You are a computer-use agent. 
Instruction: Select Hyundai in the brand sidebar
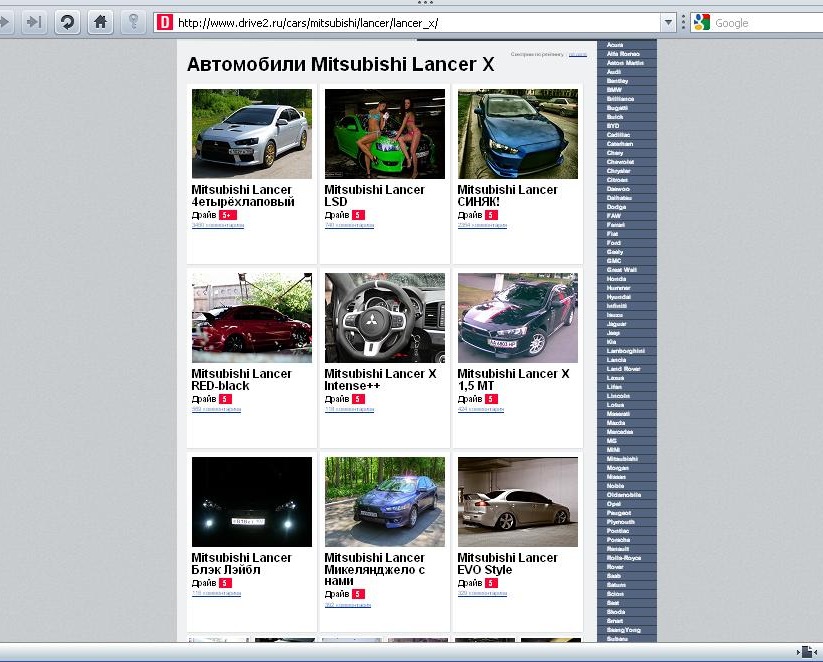click(x=618, y=297)
